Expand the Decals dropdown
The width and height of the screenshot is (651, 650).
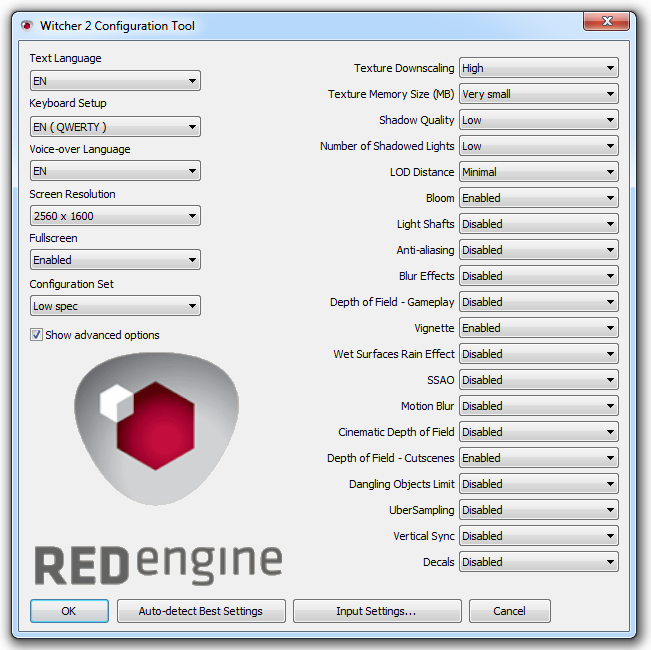[538, 562]
